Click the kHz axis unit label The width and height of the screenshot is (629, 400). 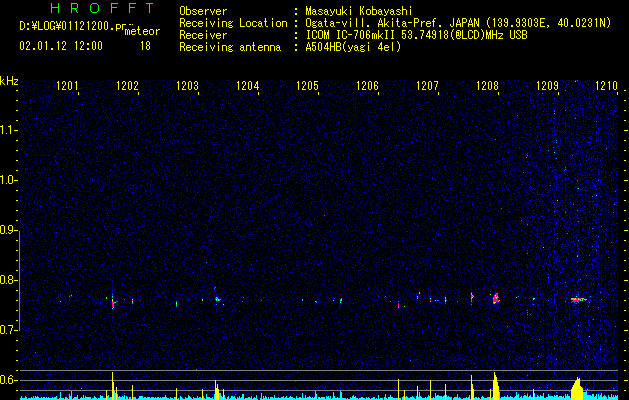pyautogui.click(x=9, y=81)
